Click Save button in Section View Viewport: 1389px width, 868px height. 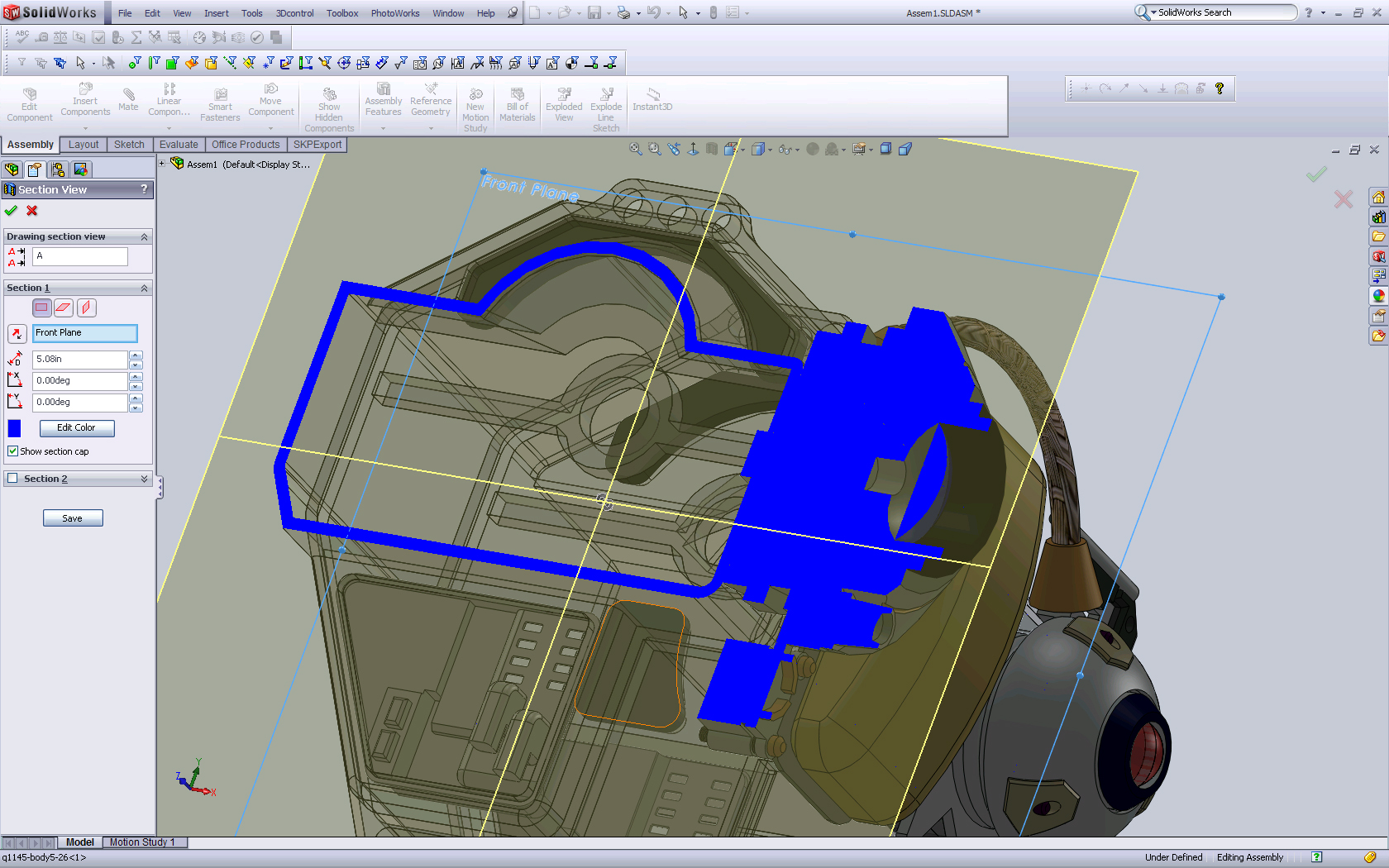[73, 518]
